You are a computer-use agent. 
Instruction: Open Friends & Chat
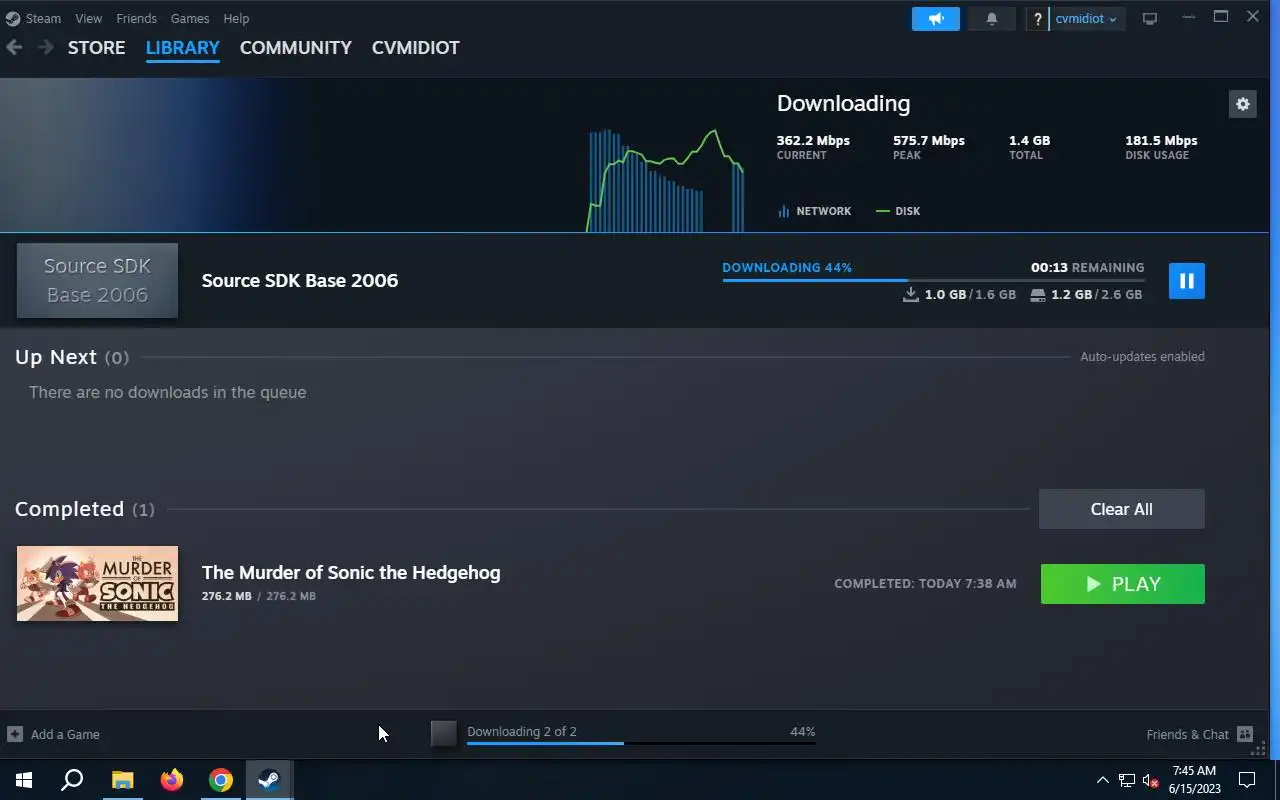pyautogui.click(x=1199, y=734)
